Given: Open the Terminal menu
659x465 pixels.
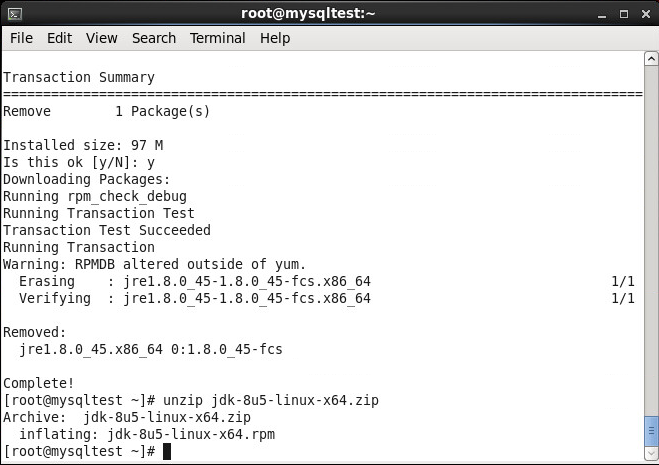Looking at the screenshot, I should click(x=217, y=38).
